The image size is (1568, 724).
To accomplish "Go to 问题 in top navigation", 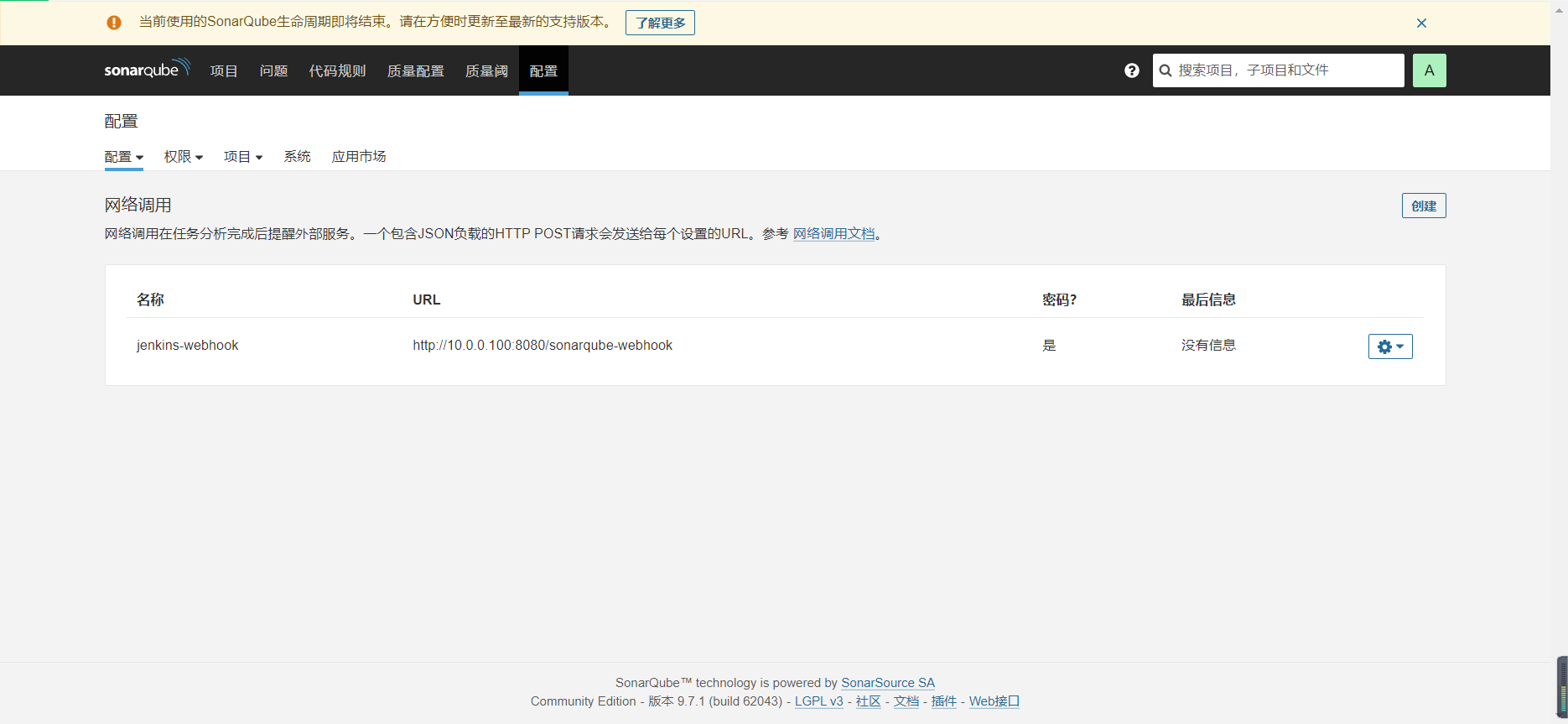I will coord(273,71).
